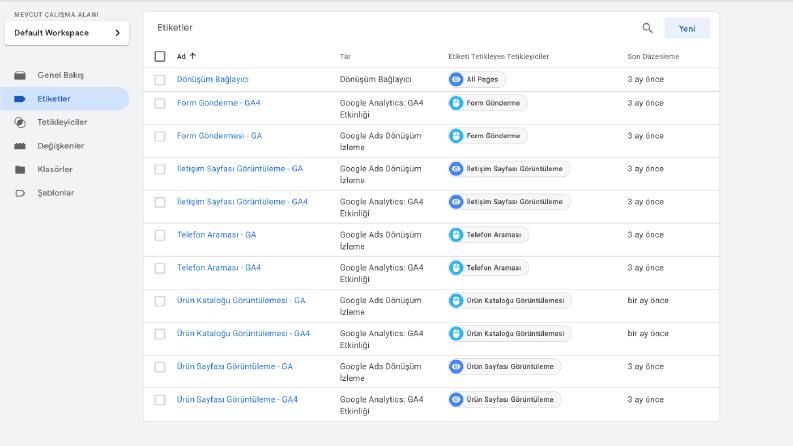Image resolution: width=793 pixels, height=446 pixels.
Task: Expand the Default Workspace selector
Action: click(67, 33)
